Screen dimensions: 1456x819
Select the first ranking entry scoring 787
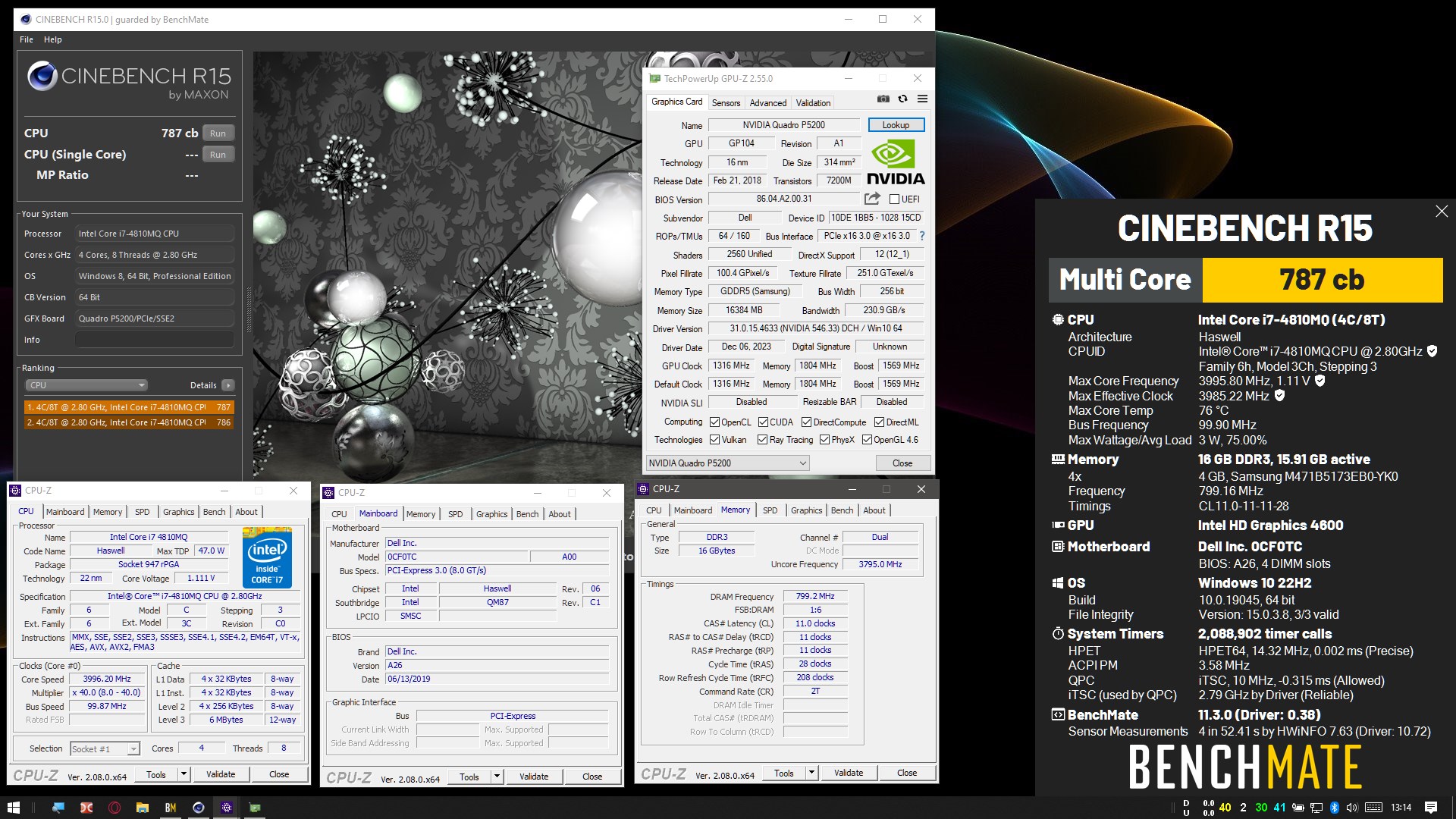pos(130,407)
